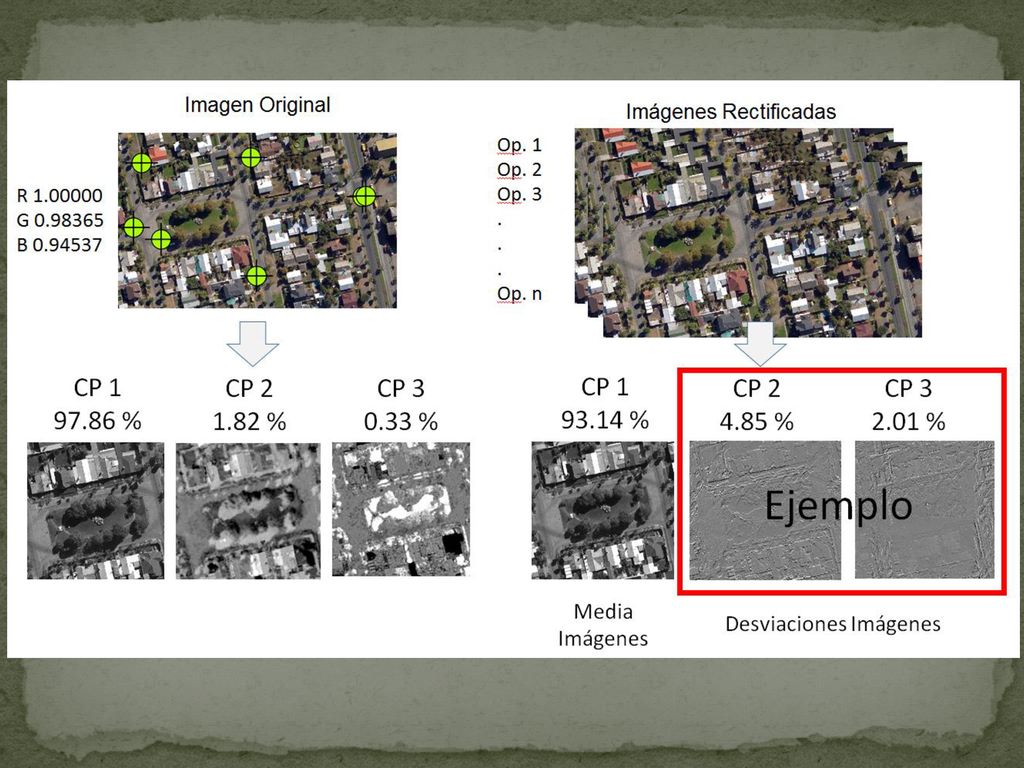Click the 'G 0.98365' value
The width and height of the screenshot is (1024, 768).
coord(60,220)
